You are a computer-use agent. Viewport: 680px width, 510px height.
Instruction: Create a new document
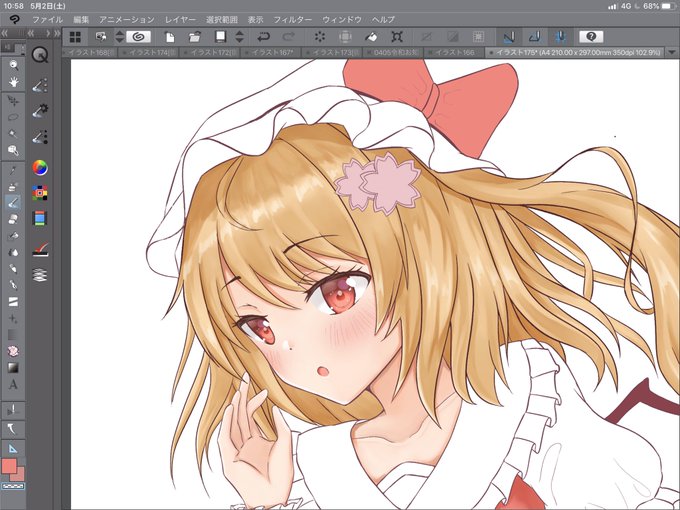pos(170,37)
